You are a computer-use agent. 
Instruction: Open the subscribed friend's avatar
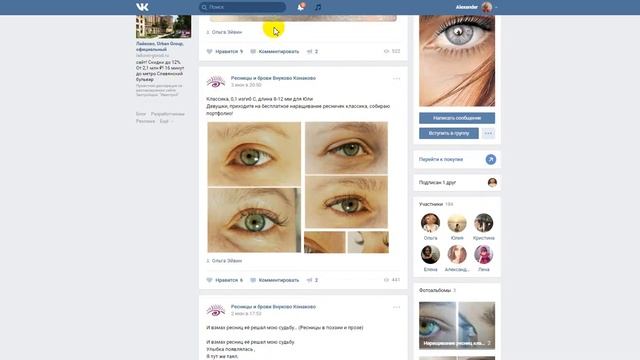(492, 182)
